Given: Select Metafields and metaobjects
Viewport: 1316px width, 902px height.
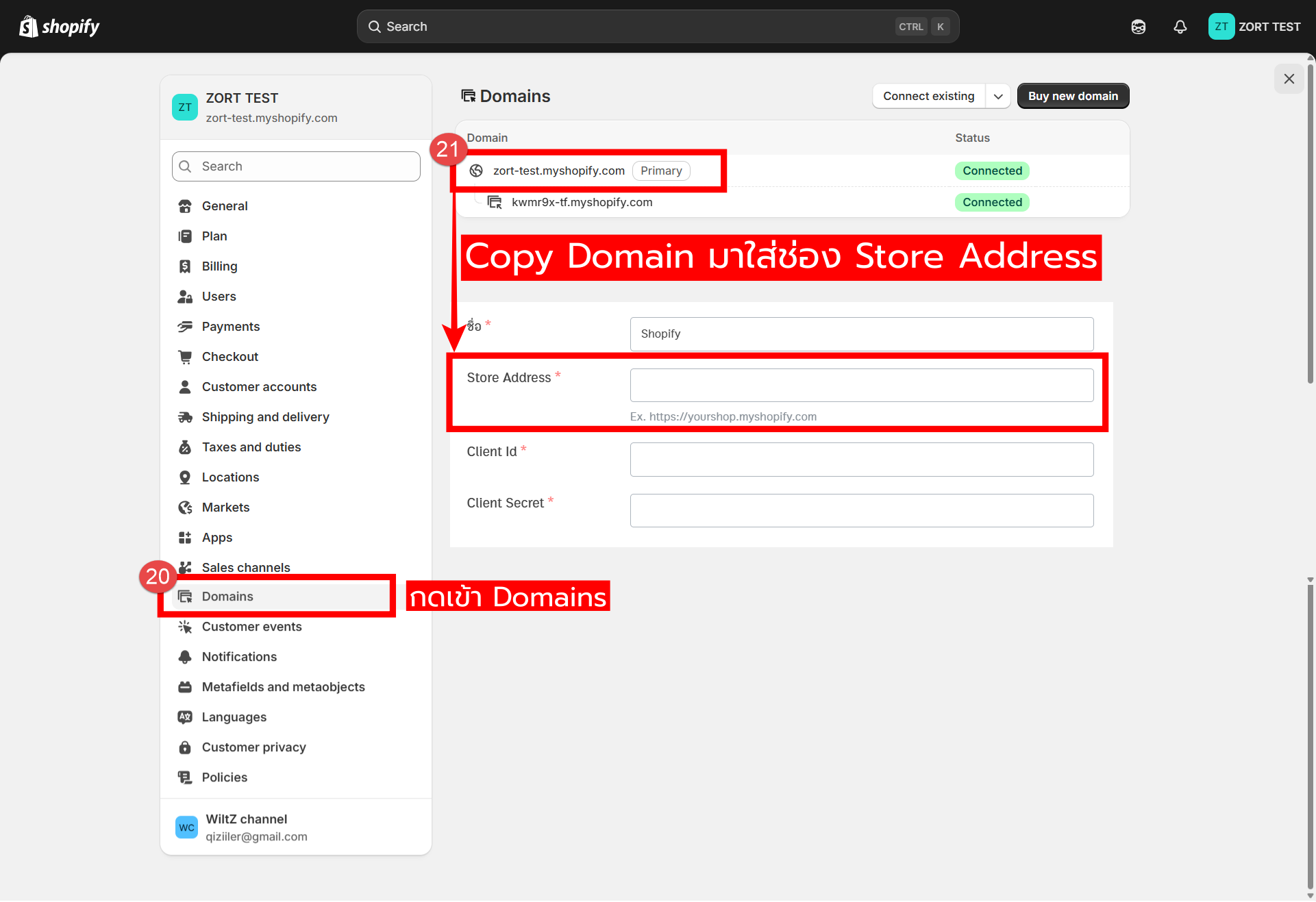Looking at the screenshot, I should pyautogui.click(x=283, y=687).
